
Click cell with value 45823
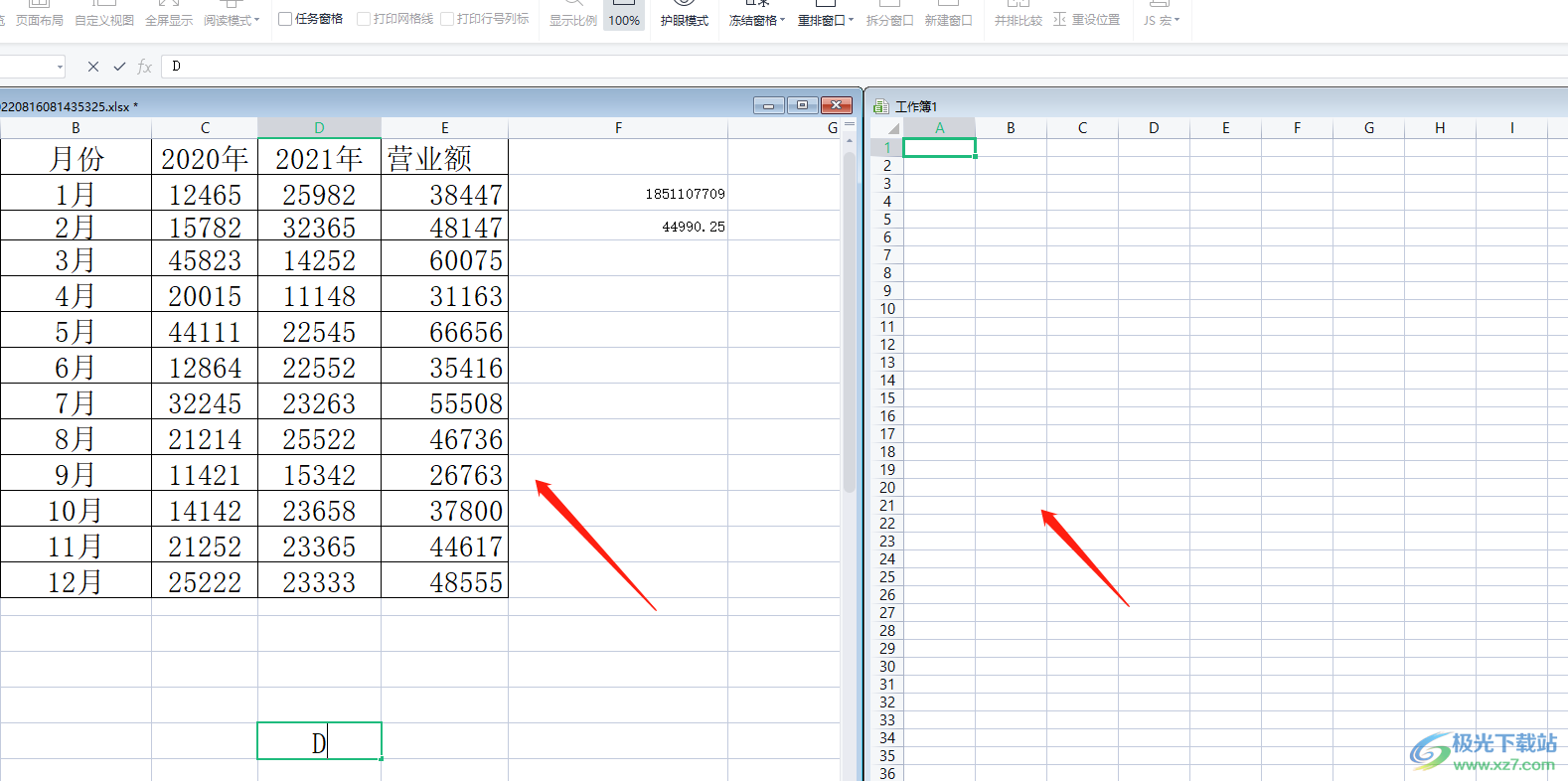coord(205,260)
